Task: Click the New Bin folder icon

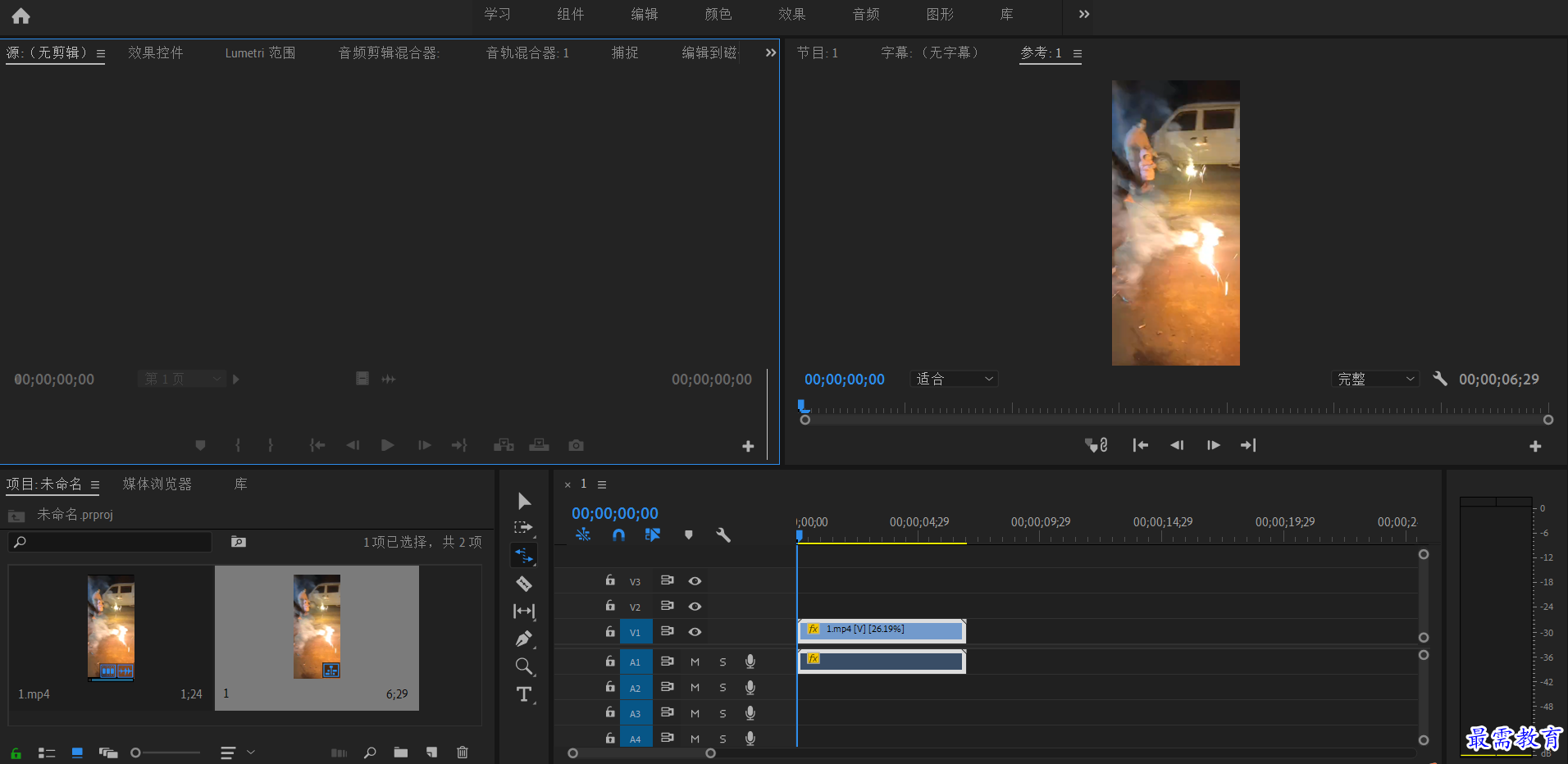Action: point(401,752)
